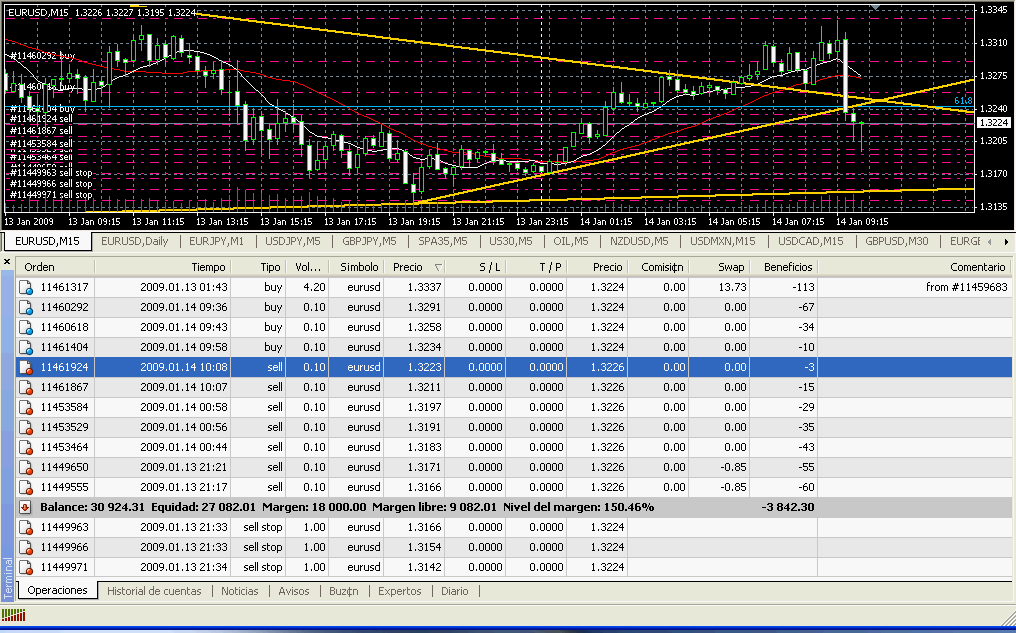Open the Historial de cuentas tab
Screen dimensions: 1016x633
coord(154,591)
